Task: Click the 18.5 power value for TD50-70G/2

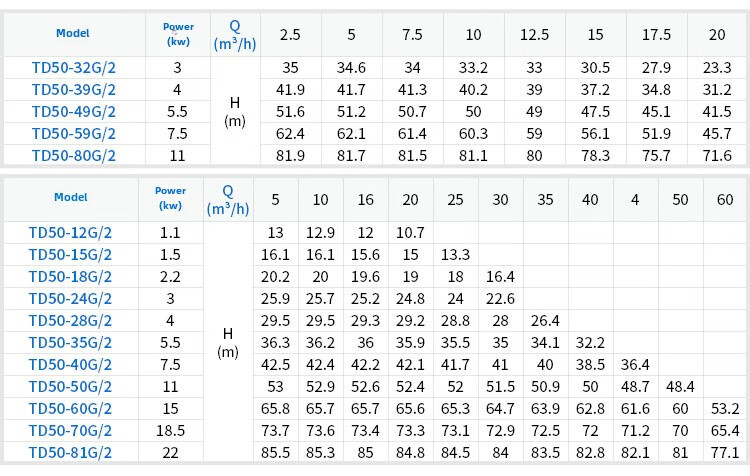Action: coord(170,430)
